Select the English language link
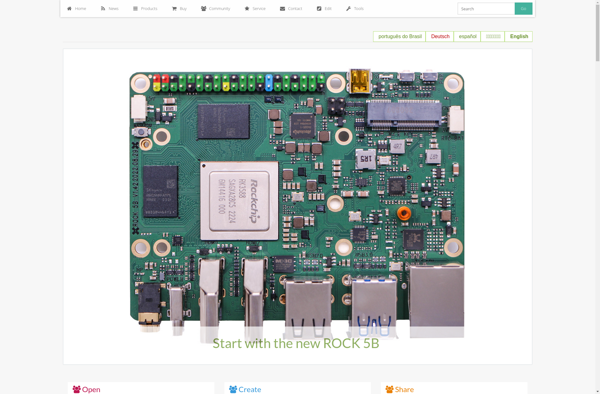Screen dimensions: 600x394 click(519, 36)
